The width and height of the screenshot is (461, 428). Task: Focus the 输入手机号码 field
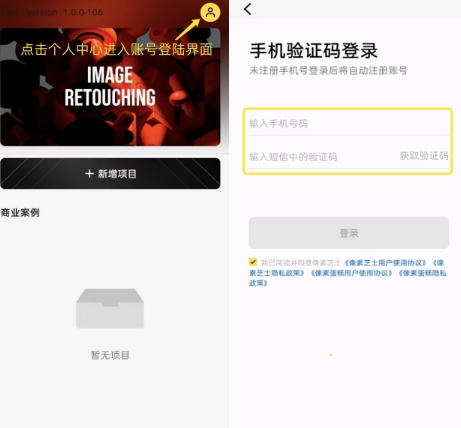349,124
